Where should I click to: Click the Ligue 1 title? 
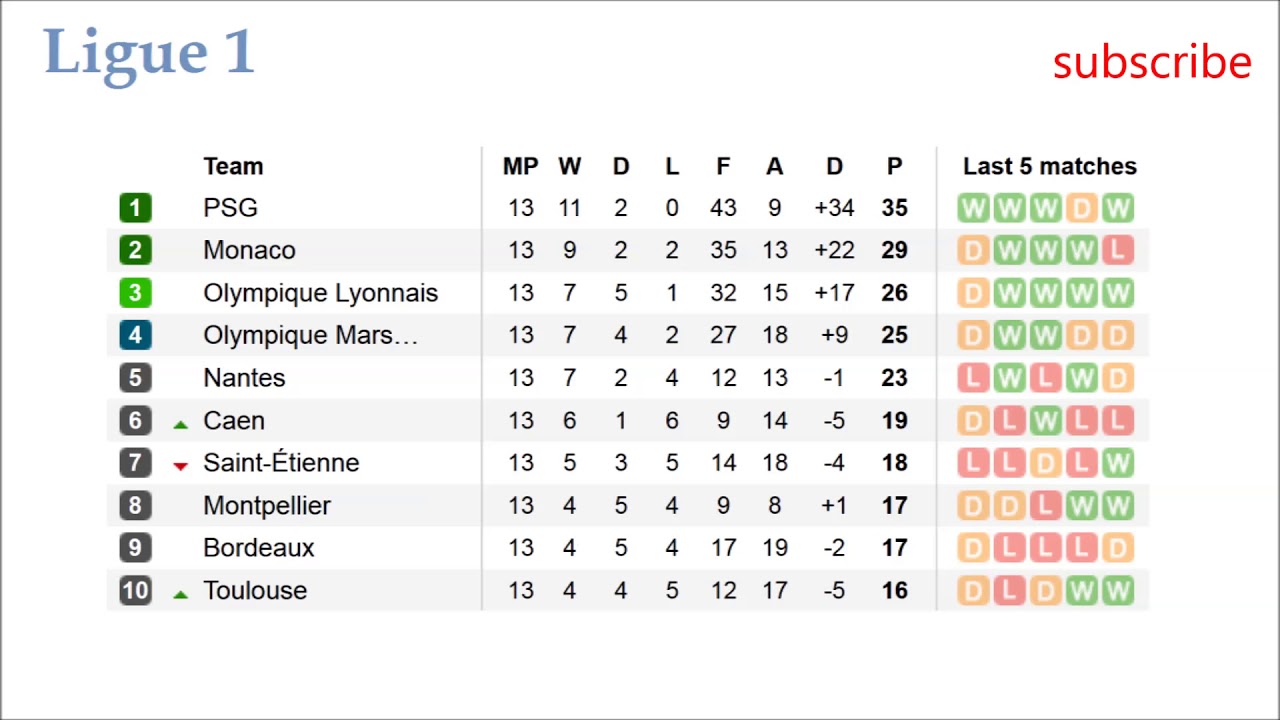[x=149, y=52]
